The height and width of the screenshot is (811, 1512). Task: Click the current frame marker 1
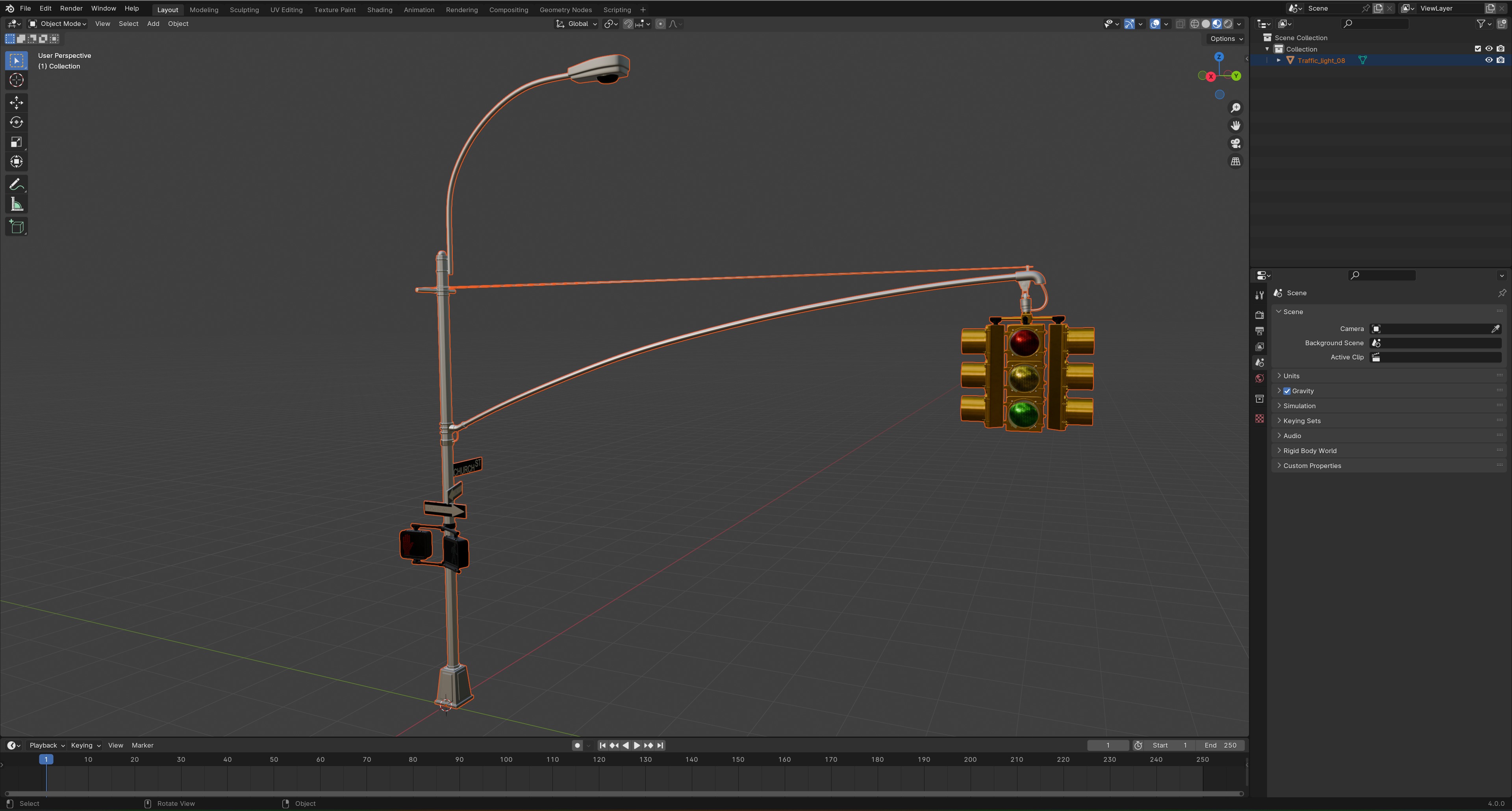pyautogui.click(x=46, y=759)
